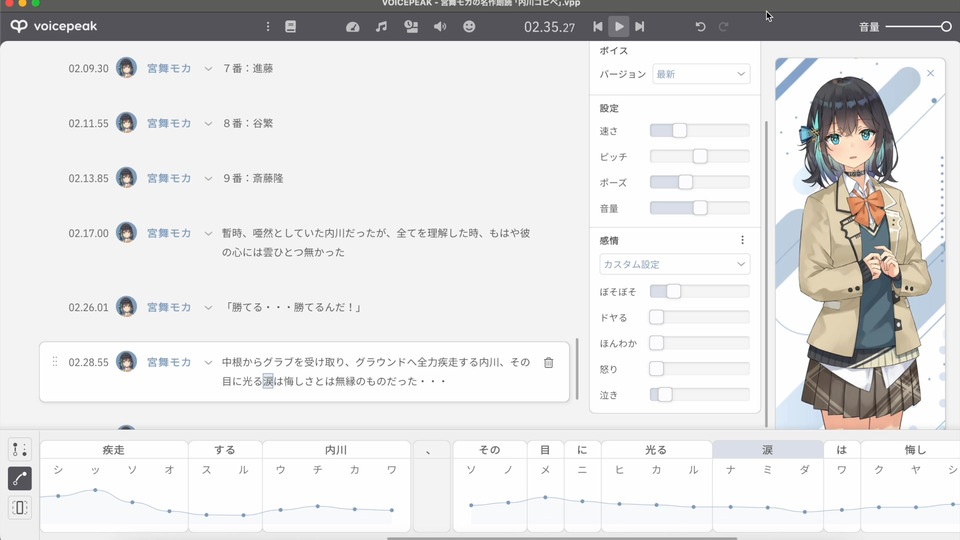Expand narrator dropdown on line 02.17.00
The width and height of the screenshot is (960, 540).
click(208, 234)
